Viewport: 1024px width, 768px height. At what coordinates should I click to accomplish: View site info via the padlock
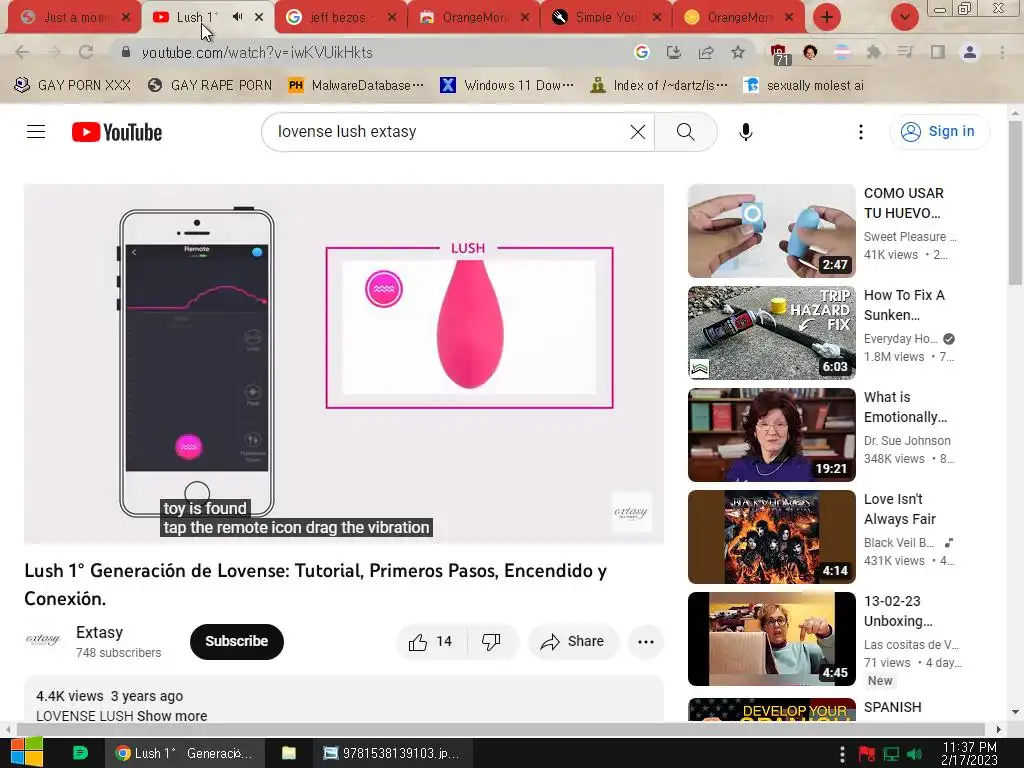pos(126,52)
